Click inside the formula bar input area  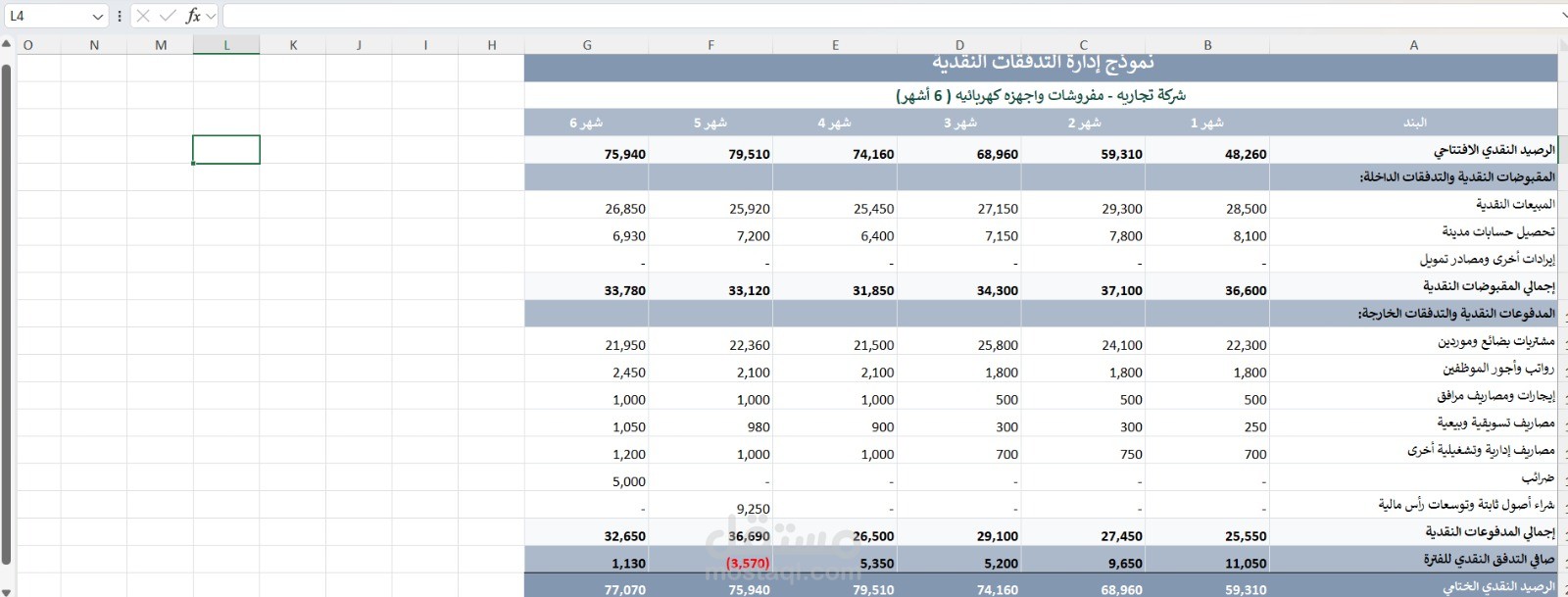pyautogui.click(x=890, y=16)
